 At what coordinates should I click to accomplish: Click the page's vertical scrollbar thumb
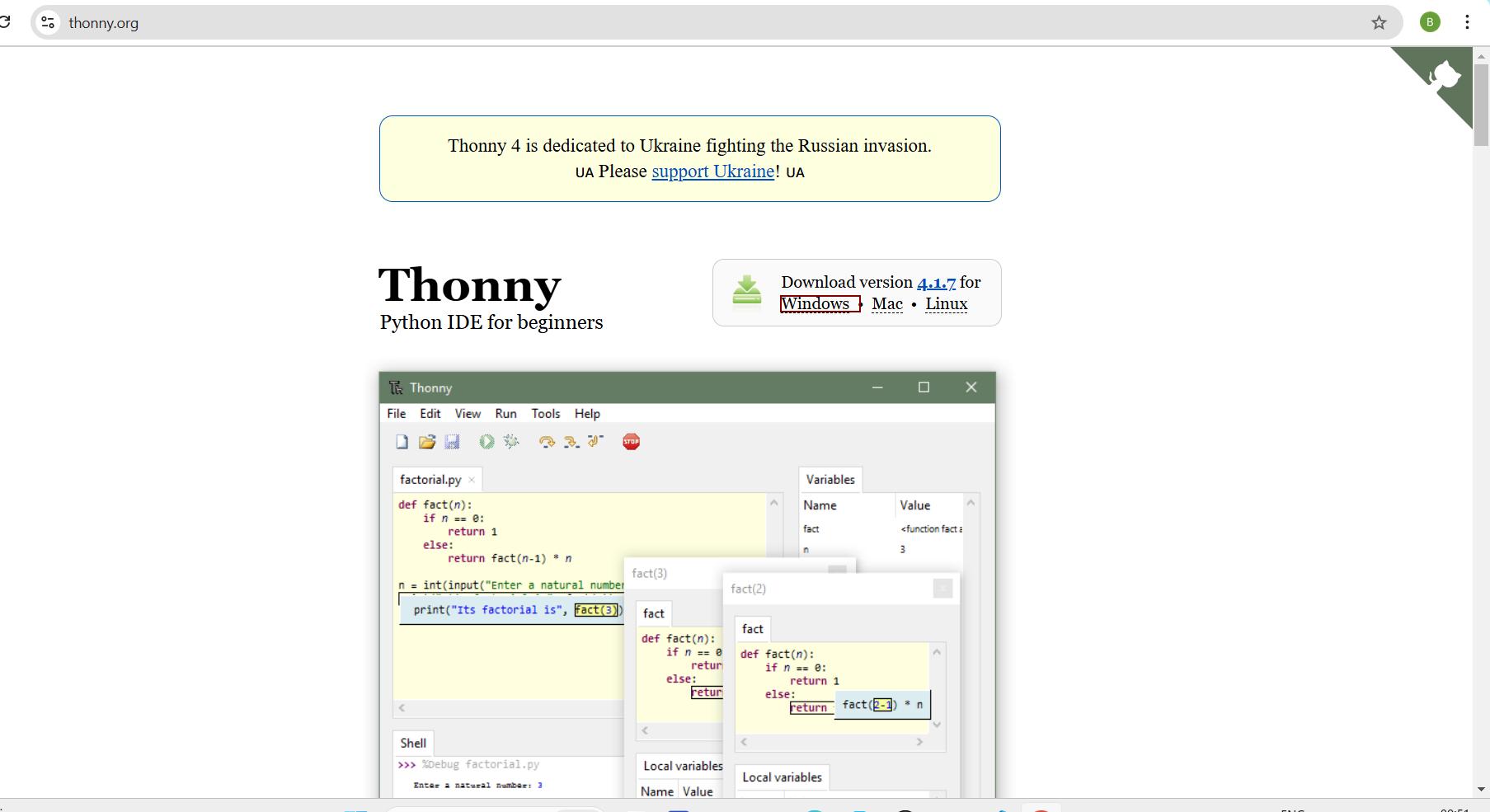[1481, 106]
